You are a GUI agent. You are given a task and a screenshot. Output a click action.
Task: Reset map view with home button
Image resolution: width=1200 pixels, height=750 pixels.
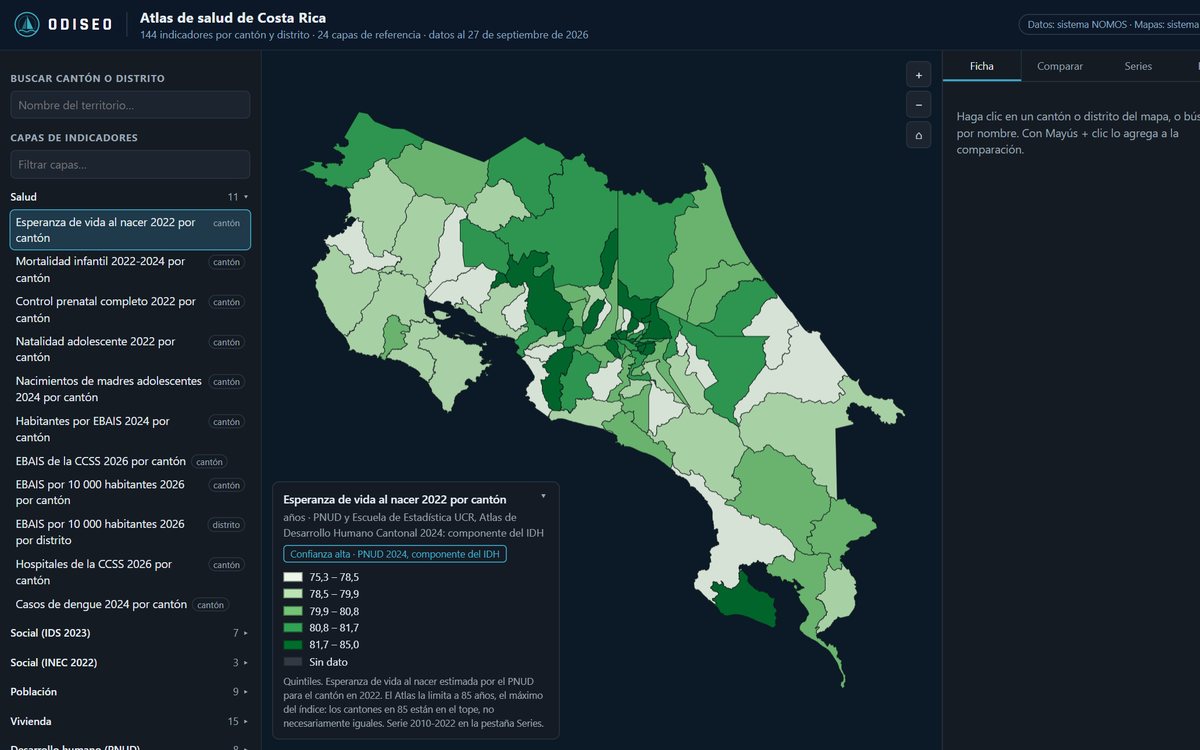tap(919, 135)
